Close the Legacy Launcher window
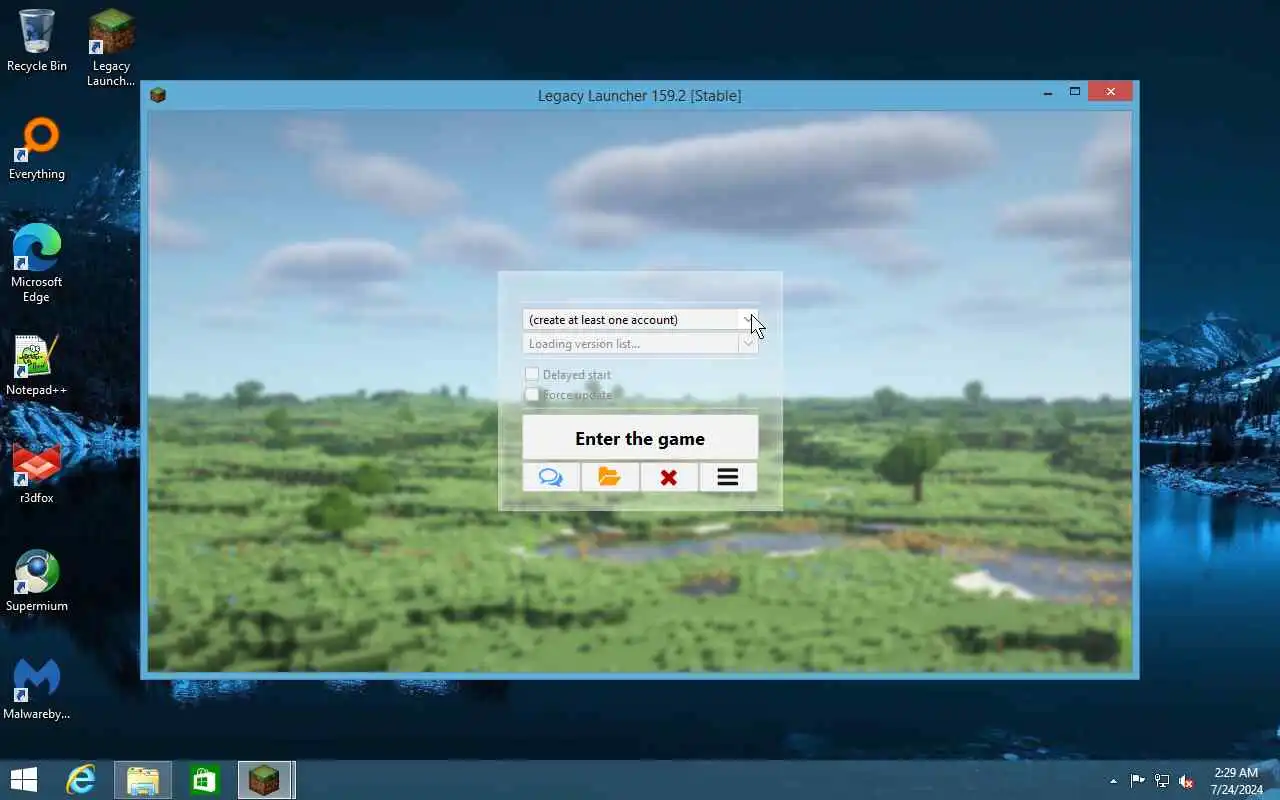Viewport: 1280px width, 800px height. (1110, 92)
